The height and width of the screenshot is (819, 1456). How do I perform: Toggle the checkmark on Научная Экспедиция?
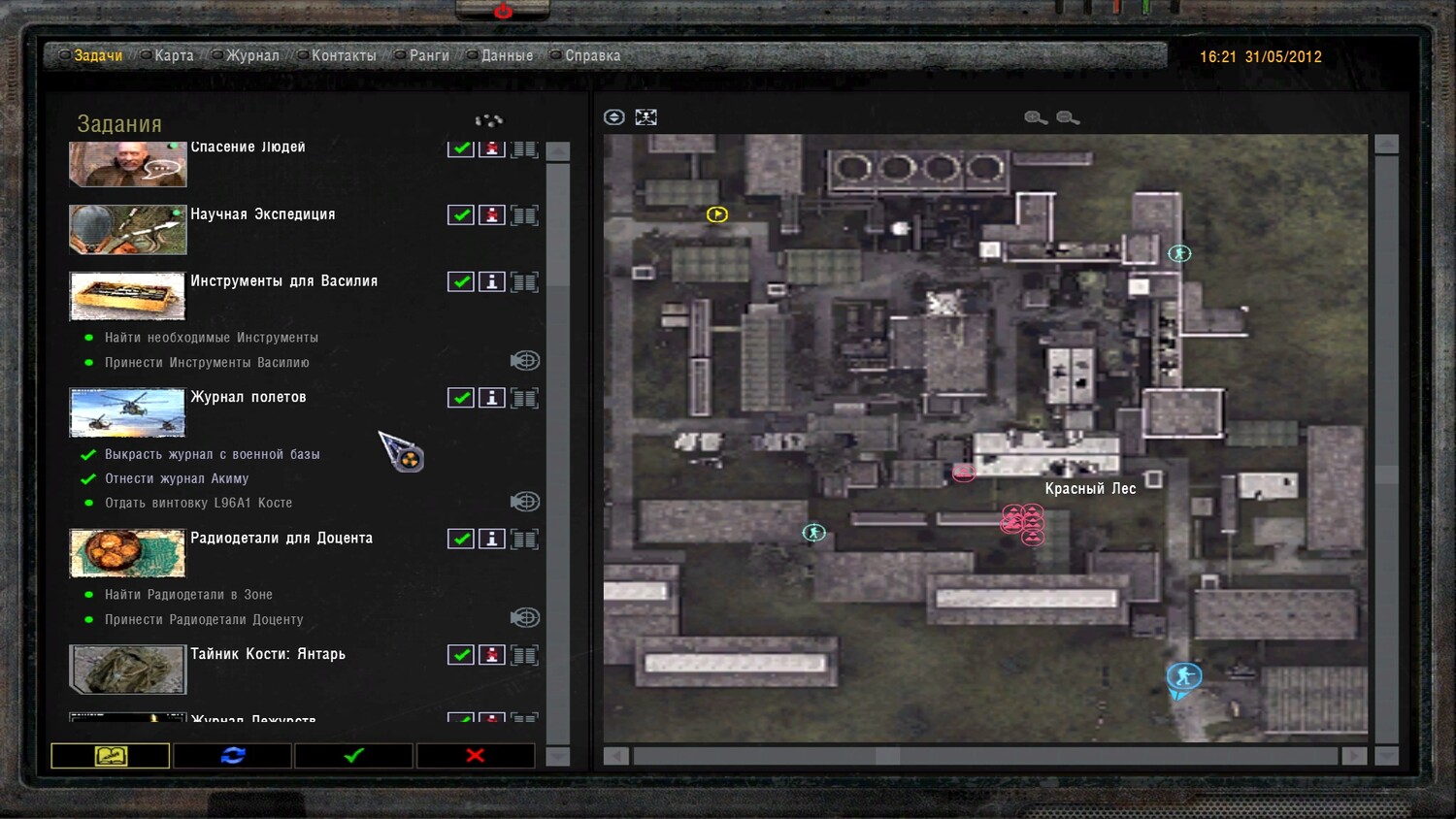(x=461, y=214)
